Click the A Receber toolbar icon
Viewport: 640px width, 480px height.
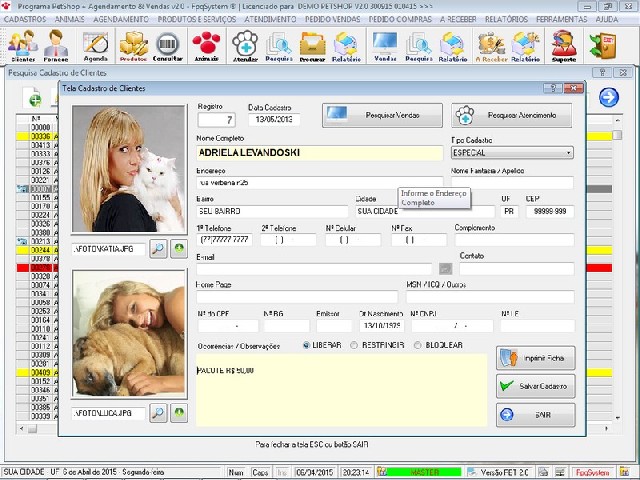(491, 46)
